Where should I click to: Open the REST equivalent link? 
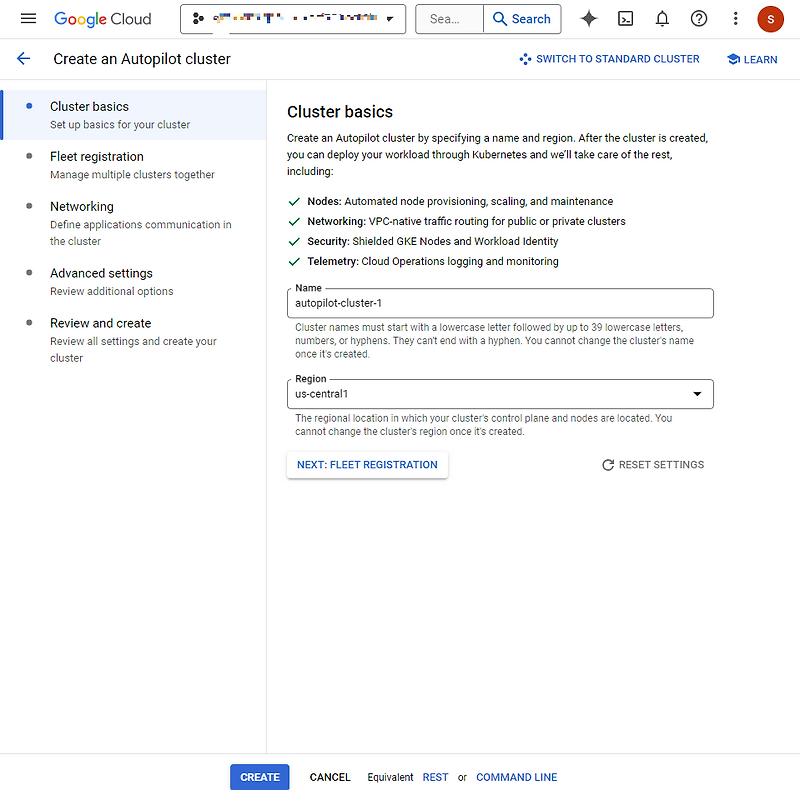pos(435,777)
